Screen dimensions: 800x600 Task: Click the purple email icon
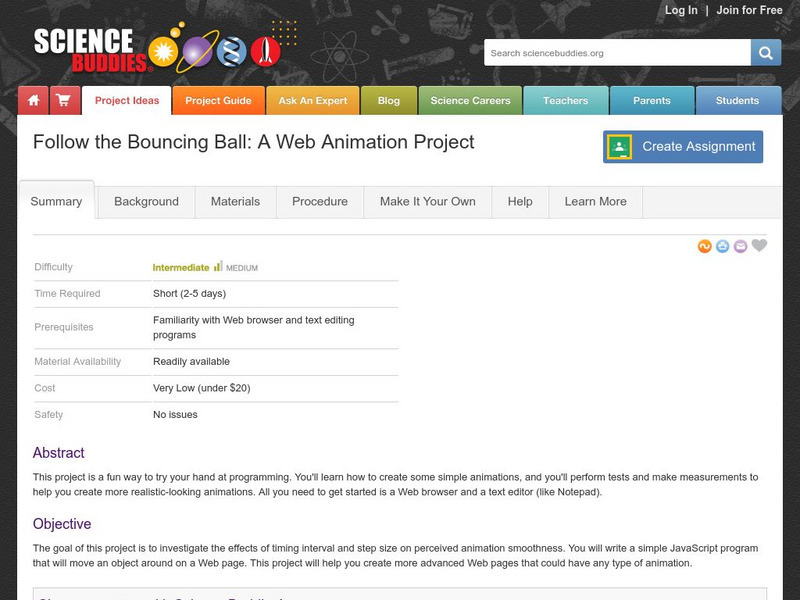click(x=740, y=246)
